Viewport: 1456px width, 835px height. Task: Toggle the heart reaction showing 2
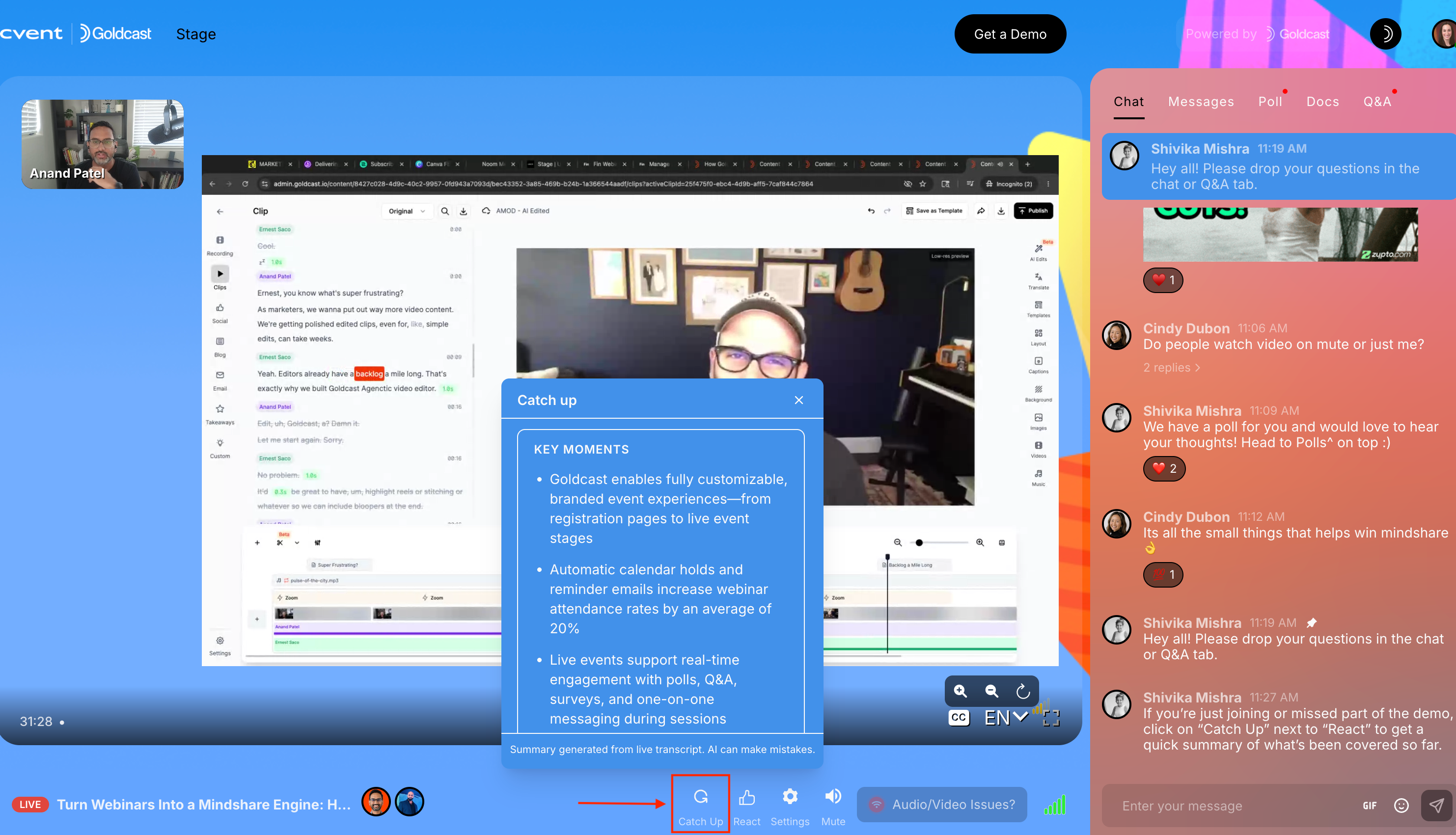pos(1164,468)
